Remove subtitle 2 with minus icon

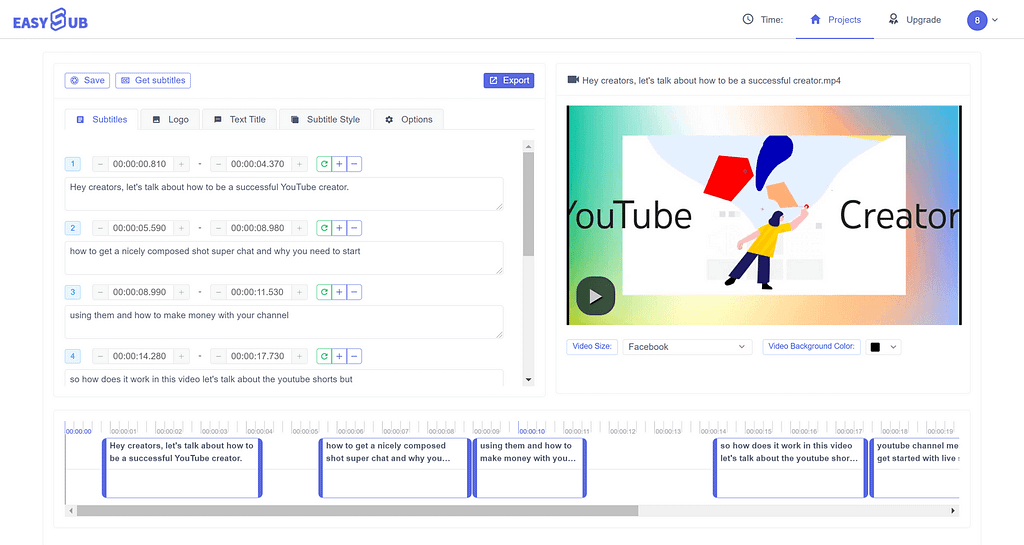[354, 228]
